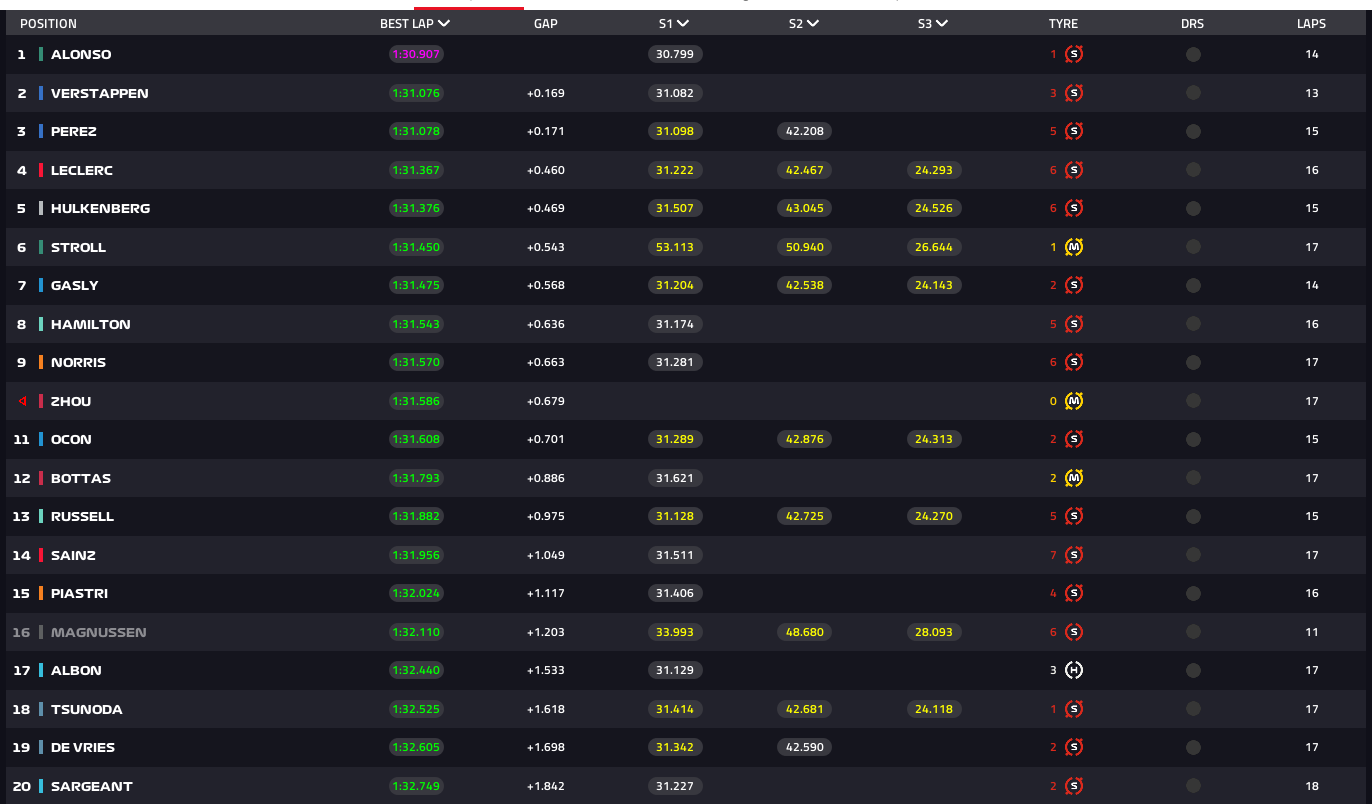Click the LAPS column header
The image size is (1372, 804).
click(1312, 23)
